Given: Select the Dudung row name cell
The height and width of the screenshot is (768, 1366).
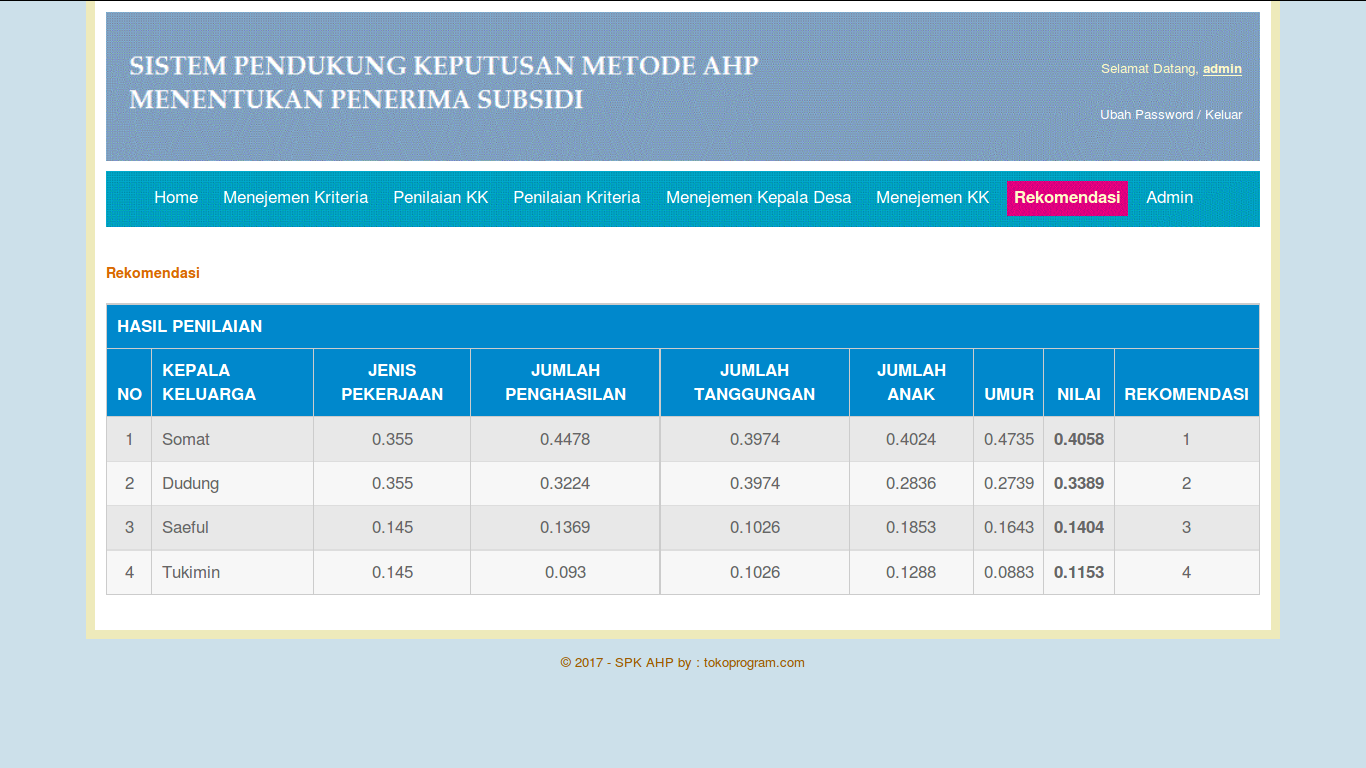Looking at the screenshot, I should coord(190,483).
